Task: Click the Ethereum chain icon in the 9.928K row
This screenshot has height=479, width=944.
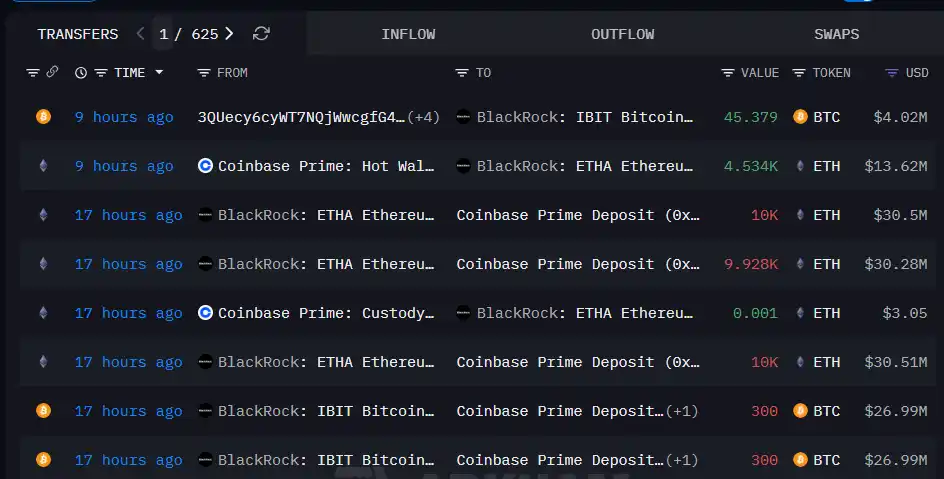Action: [43, 264]
